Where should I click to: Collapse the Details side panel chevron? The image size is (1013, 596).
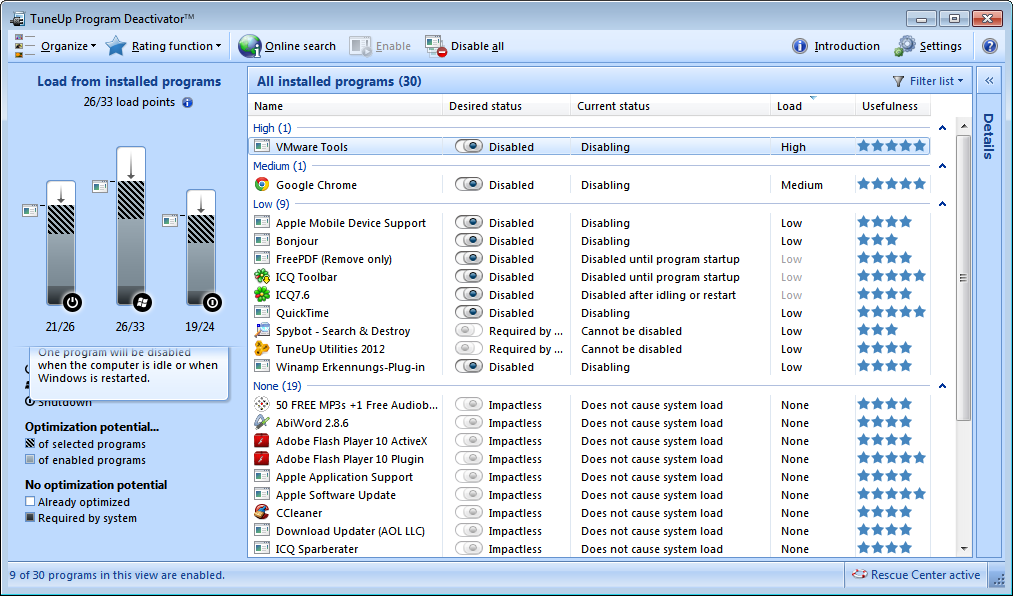[988, 81]
